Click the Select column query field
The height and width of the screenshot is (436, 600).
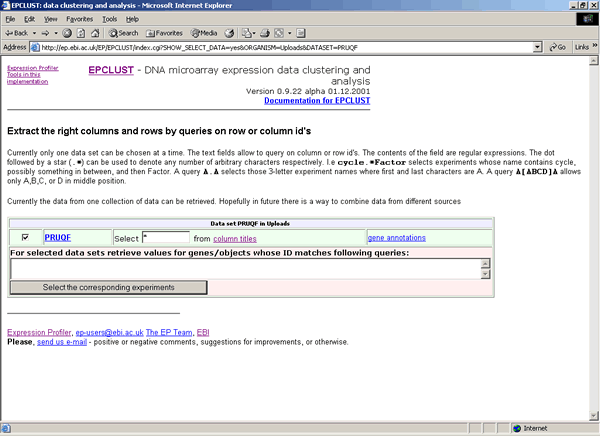click(166, 237)
